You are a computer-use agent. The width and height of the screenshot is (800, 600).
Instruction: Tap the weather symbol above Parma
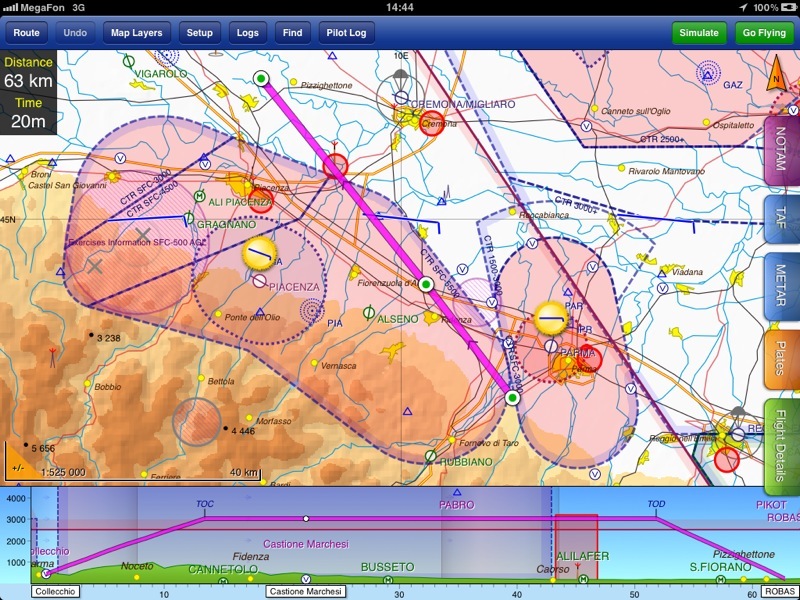551,317
